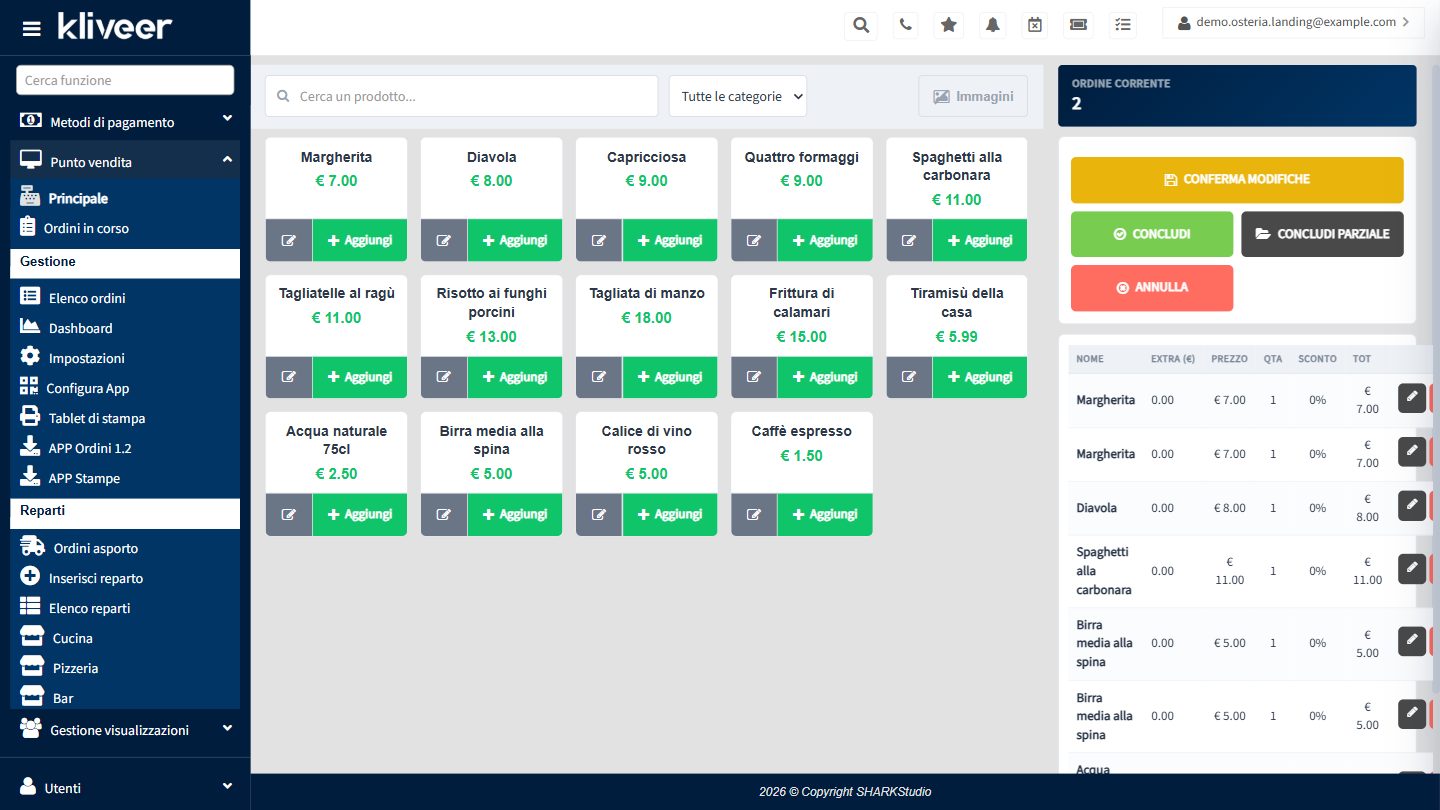1440x810 pixels.
Task: Click the search magnifier icon in top bar
Action: [x=861, y=25]
